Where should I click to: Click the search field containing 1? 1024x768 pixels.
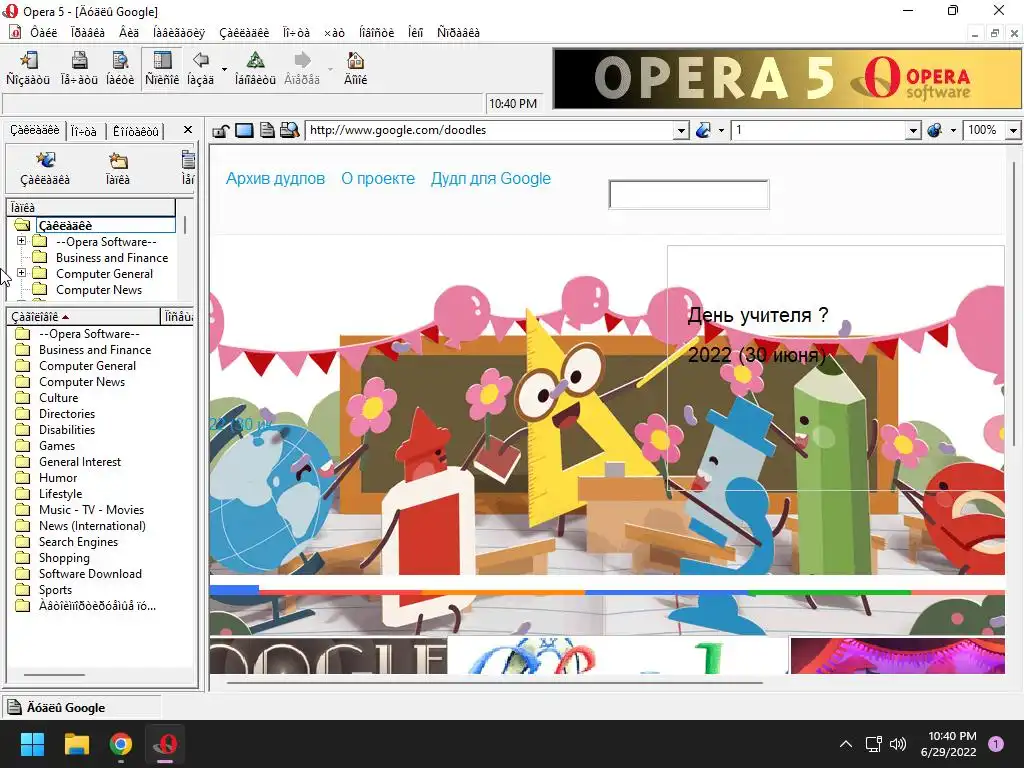pyautogui.click(x=819, y=130)
